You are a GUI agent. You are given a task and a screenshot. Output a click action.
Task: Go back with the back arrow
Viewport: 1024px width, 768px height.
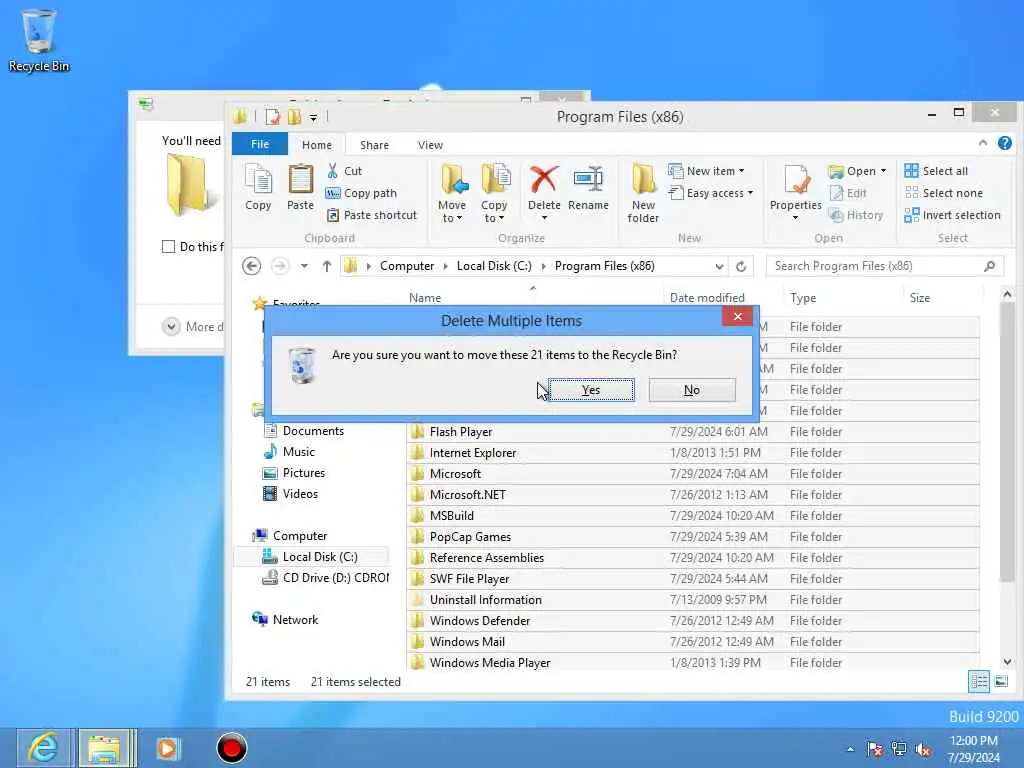[x=251, y=266]
